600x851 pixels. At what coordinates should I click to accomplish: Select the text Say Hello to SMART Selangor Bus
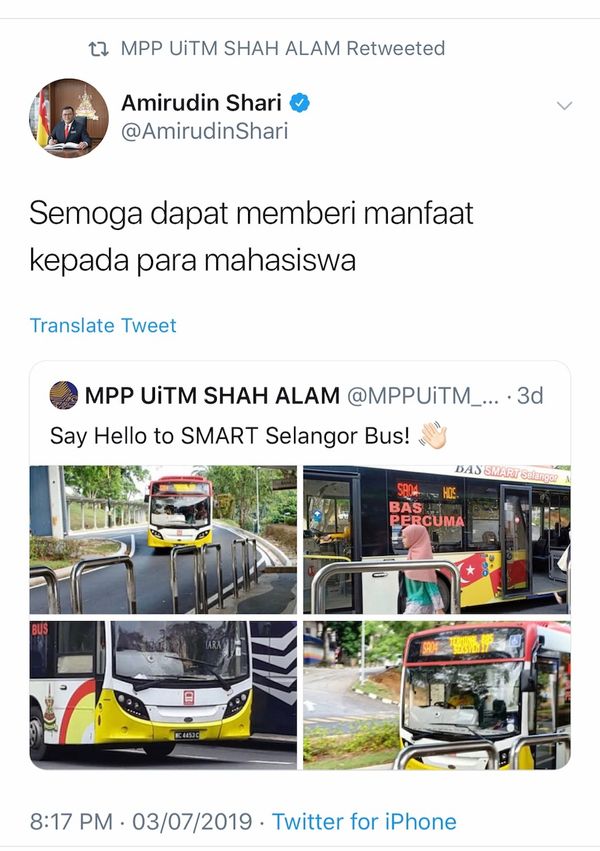point(230,435)
